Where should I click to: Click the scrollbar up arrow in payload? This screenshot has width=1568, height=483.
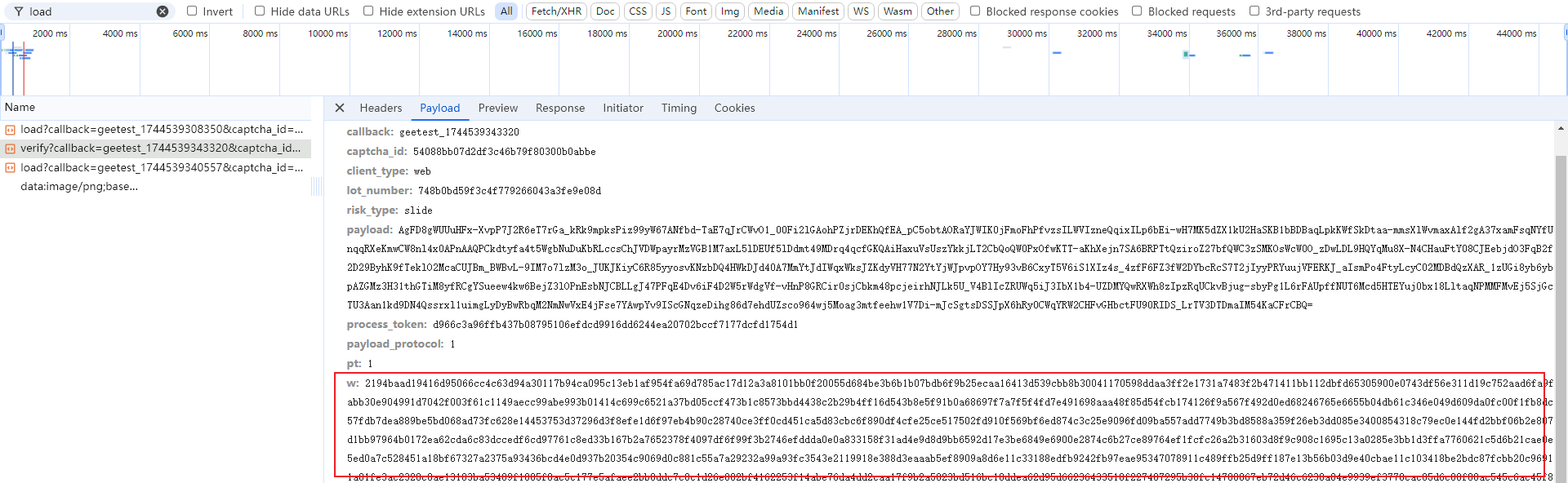click(x=1561, y=129)
